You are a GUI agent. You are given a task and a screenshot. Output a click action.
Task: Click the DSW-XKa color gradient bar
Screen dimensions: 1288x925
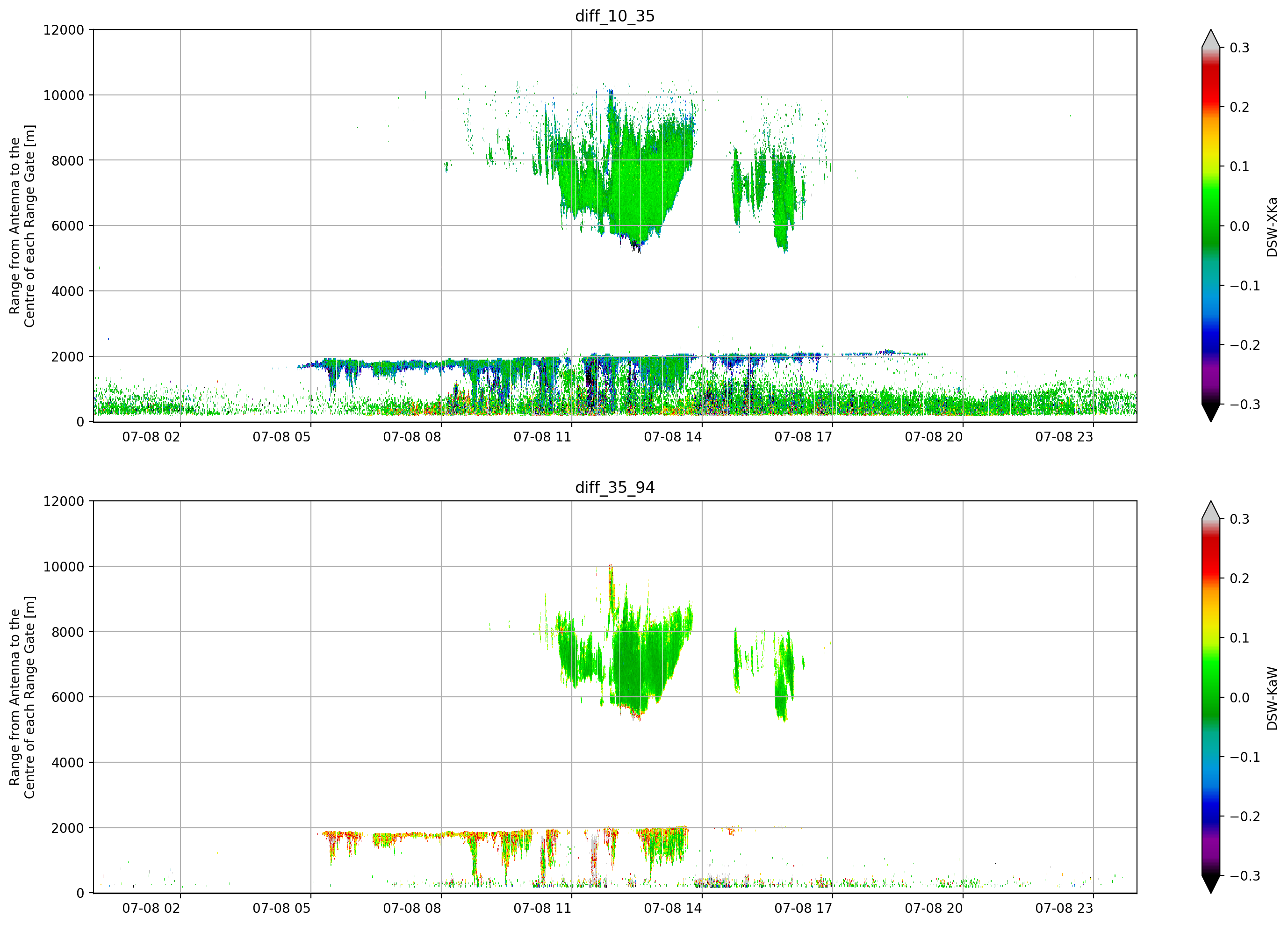[x=1211, y=225]
